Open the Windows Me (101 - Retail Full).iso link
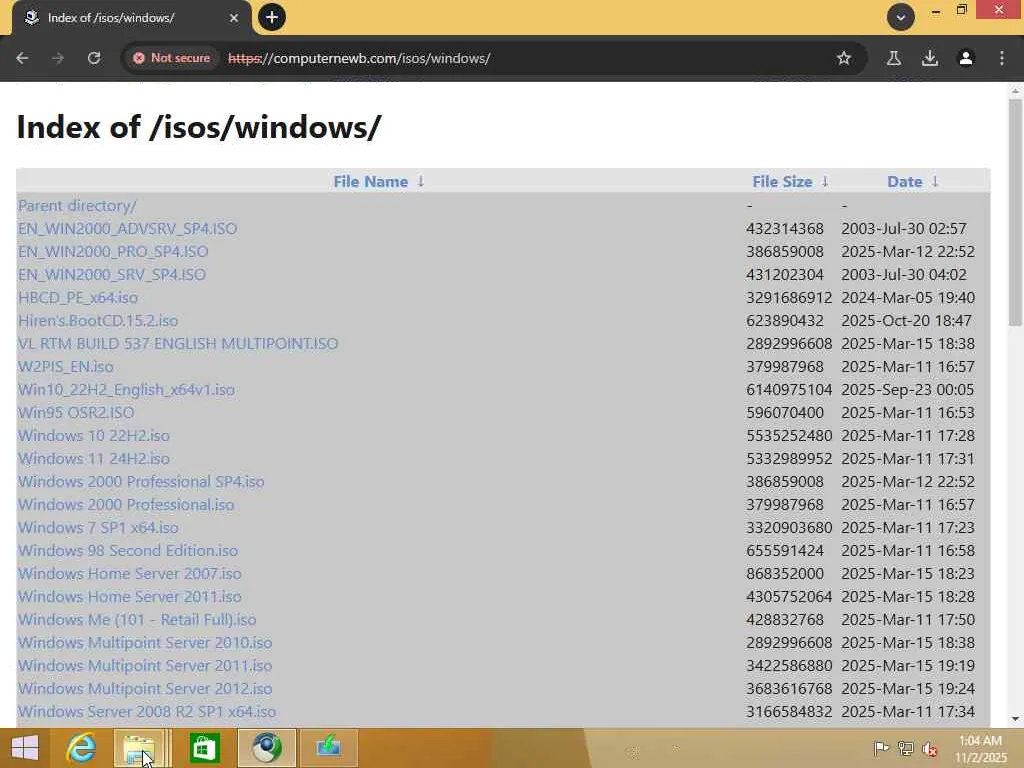This screenshot has height=768, width=1024. coord(137,620)
